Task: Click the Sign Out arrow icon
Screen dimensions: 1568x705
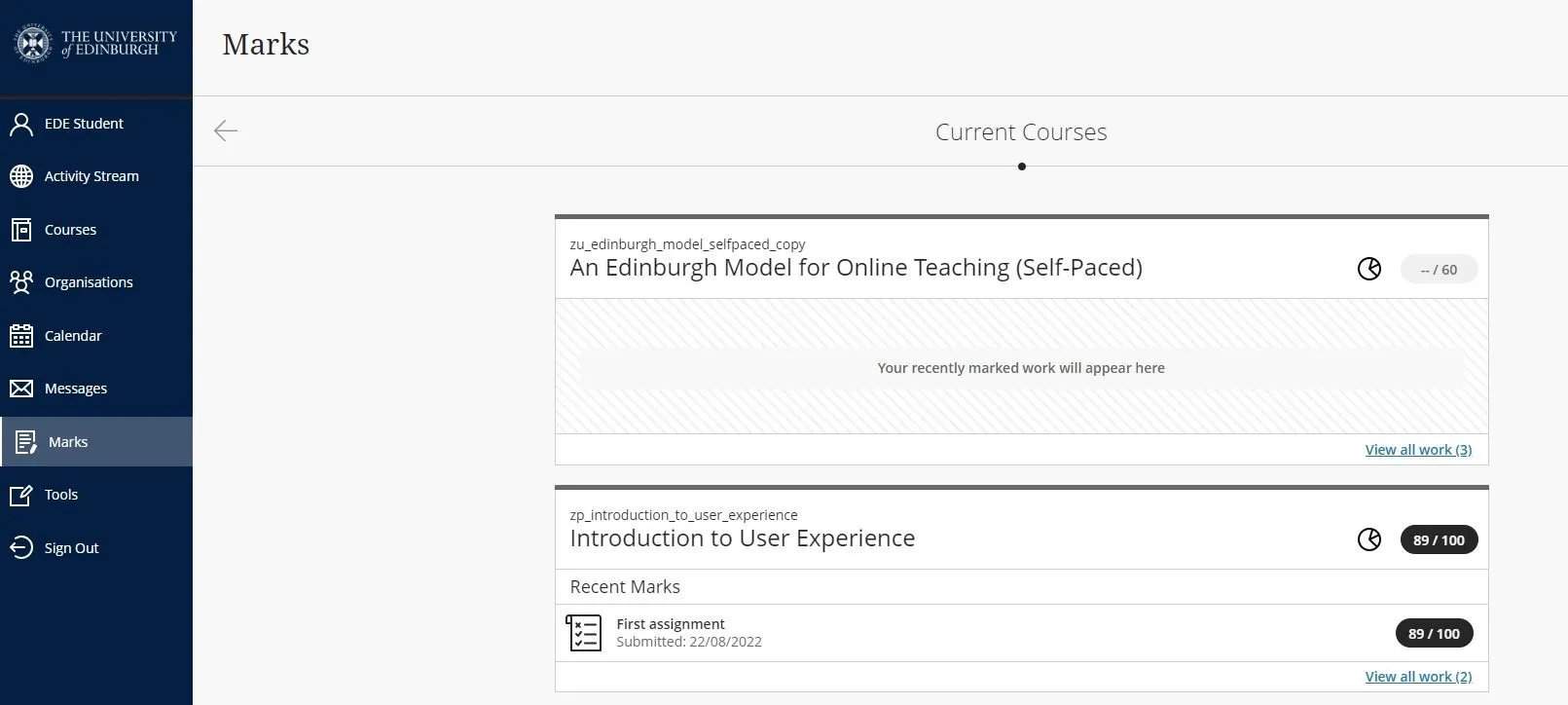Action: point(21,548)
